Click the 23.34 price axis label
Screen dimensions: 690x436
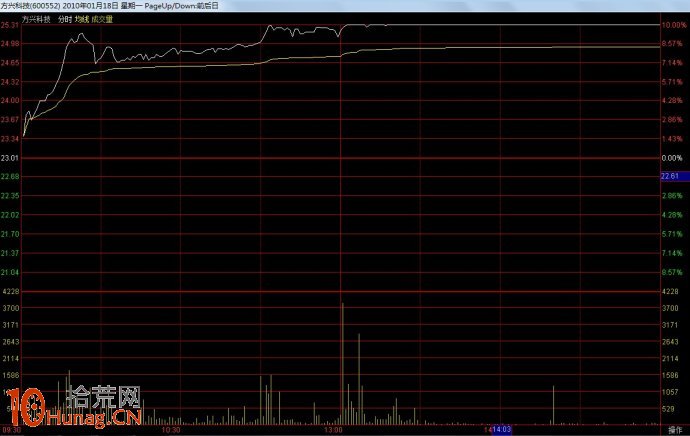10,139
